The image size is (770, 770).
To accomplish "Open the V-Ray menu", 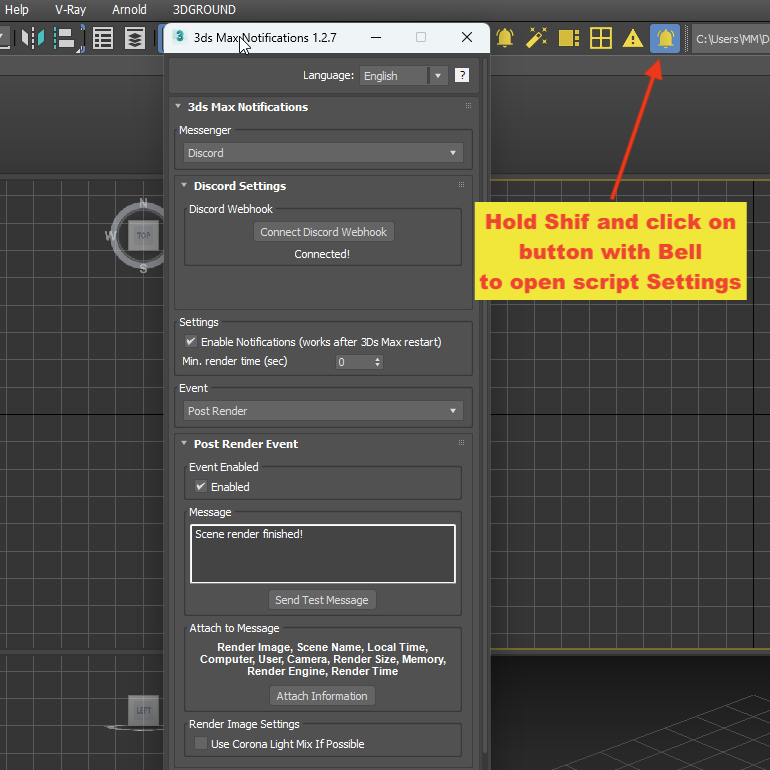I will pyautogui.click(x=70, y=9).
